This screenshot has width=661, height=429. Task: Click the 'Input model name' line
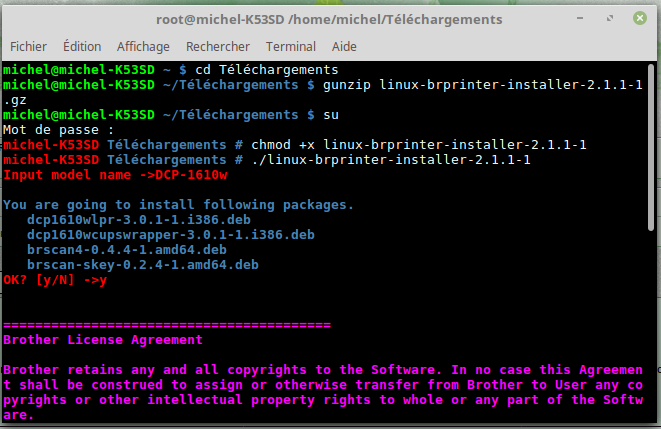(x=115, y=174)
